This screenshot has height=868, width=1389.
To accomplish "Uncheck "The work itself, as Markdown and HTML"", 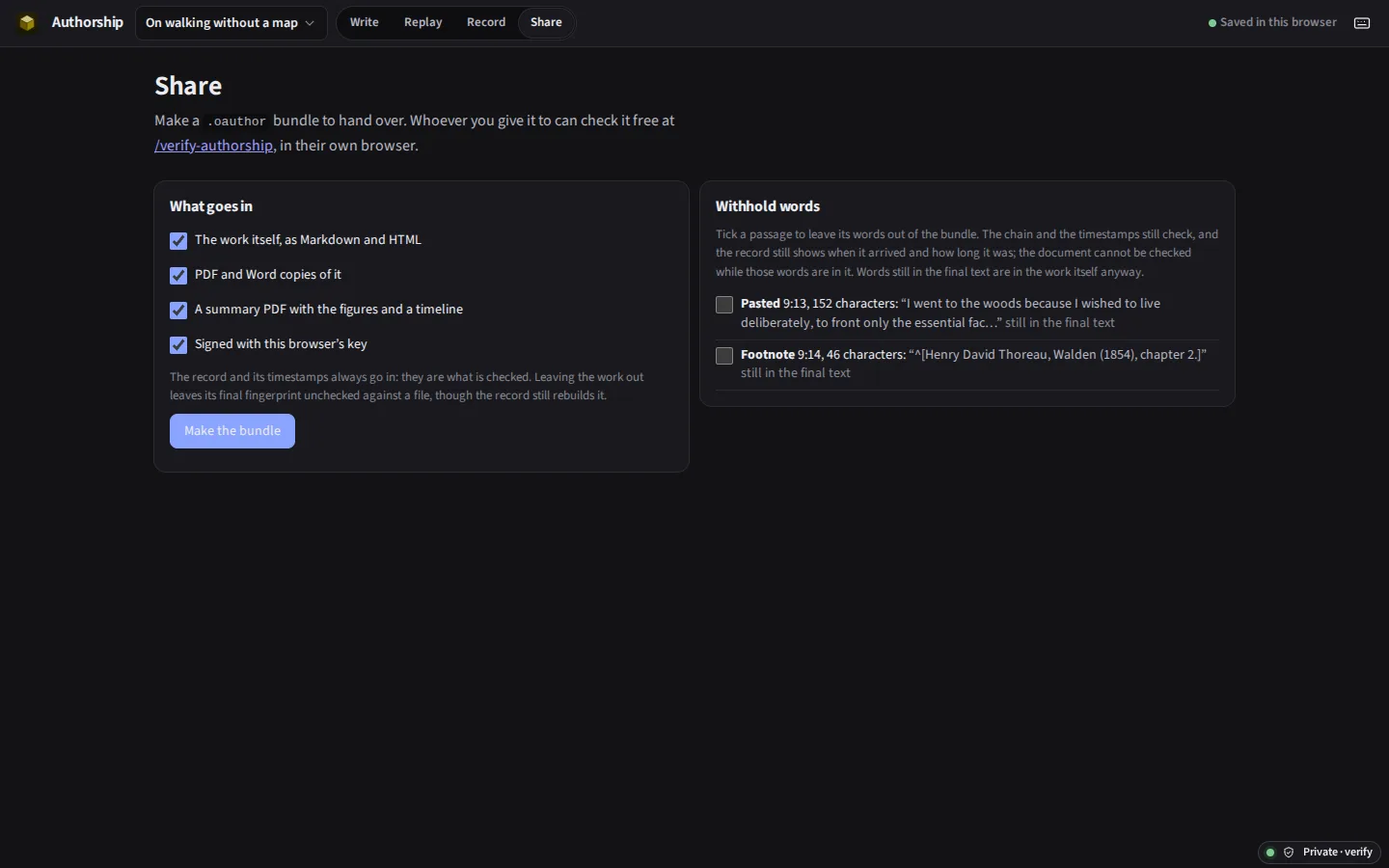I will pos(178,241).
